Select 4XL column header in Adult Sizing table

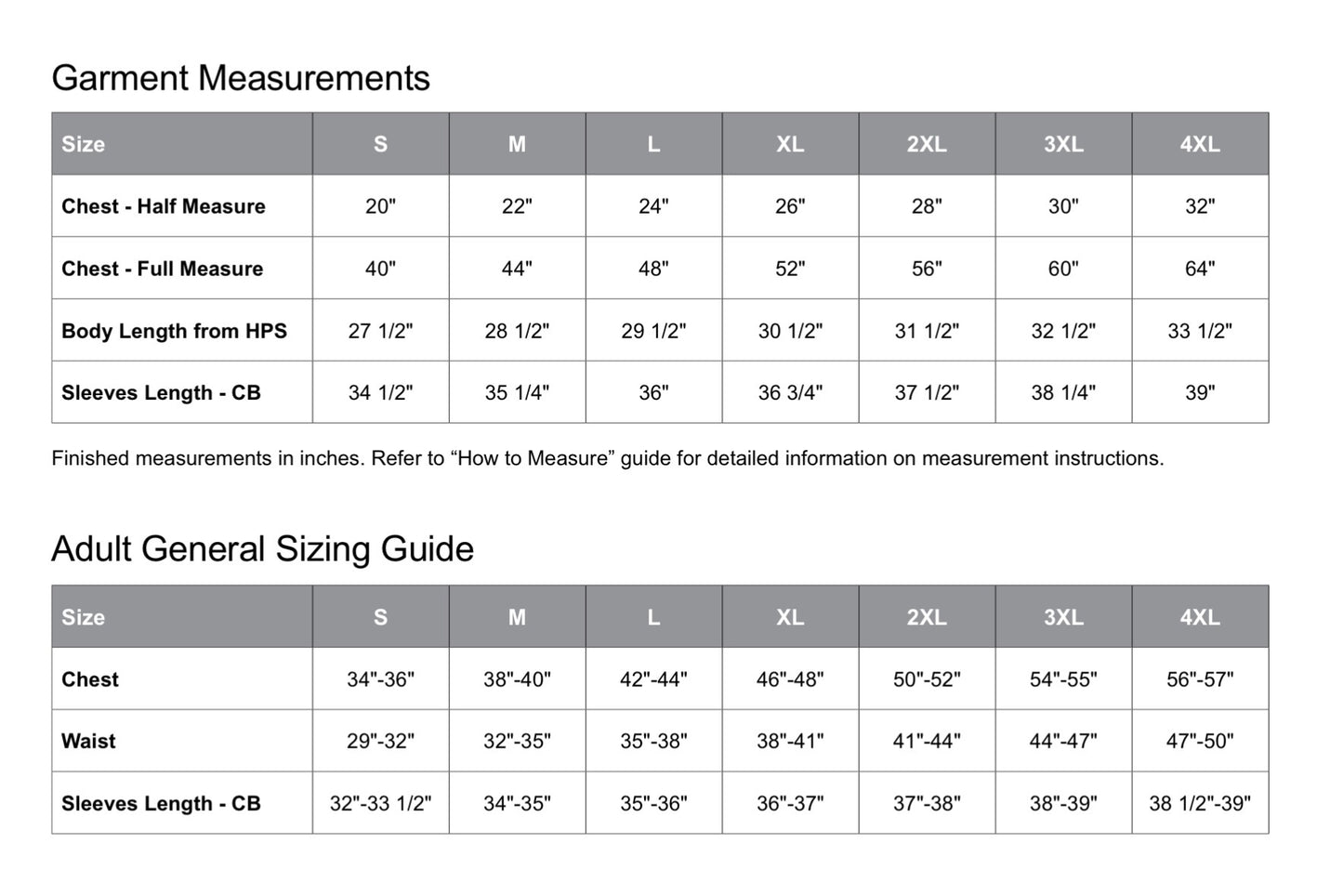[x=1200, y=617]
